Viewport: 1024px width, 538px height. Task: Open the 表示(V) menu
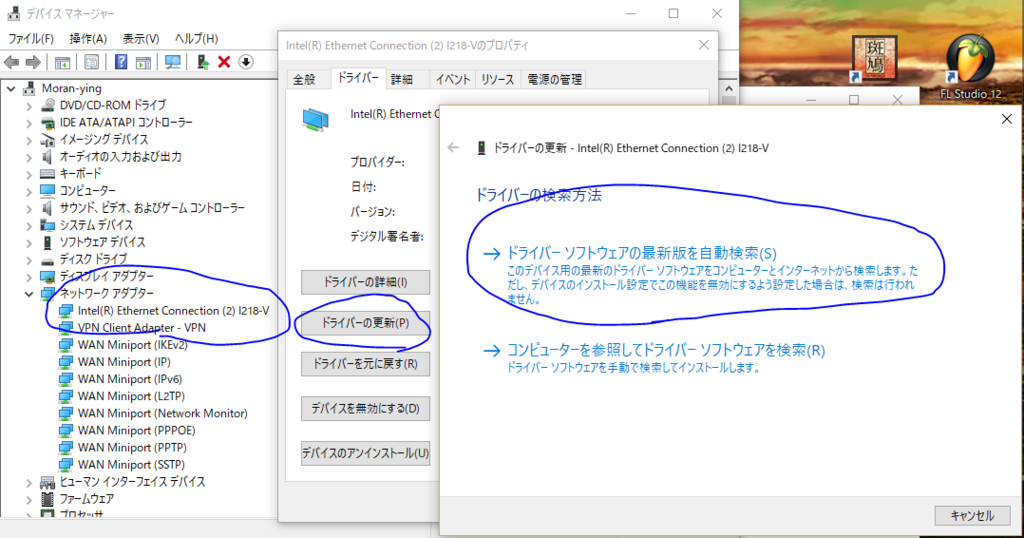(x=141, y=39)
